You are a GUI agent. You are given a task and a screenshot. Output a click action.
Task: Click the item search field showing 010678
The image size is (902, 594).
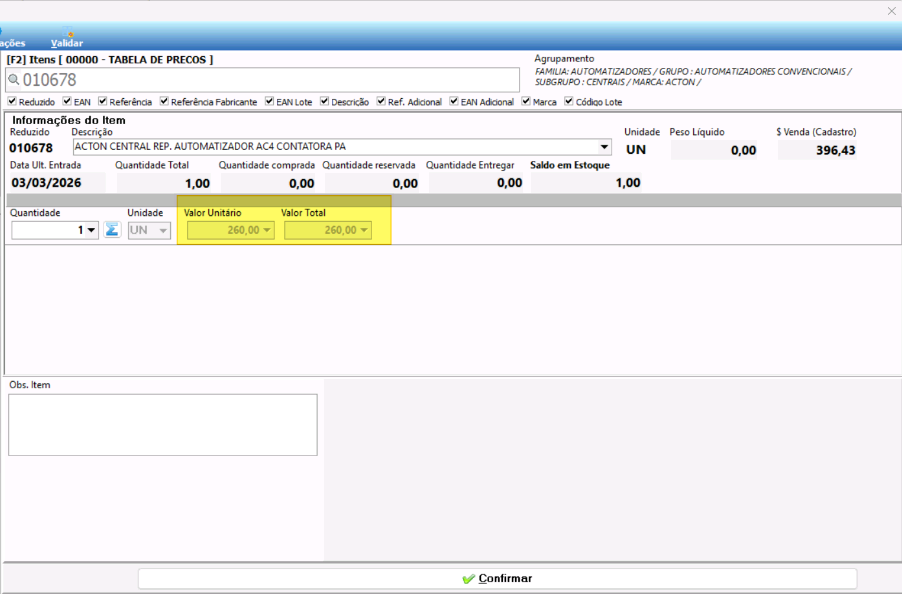click(x=262, y=80)
